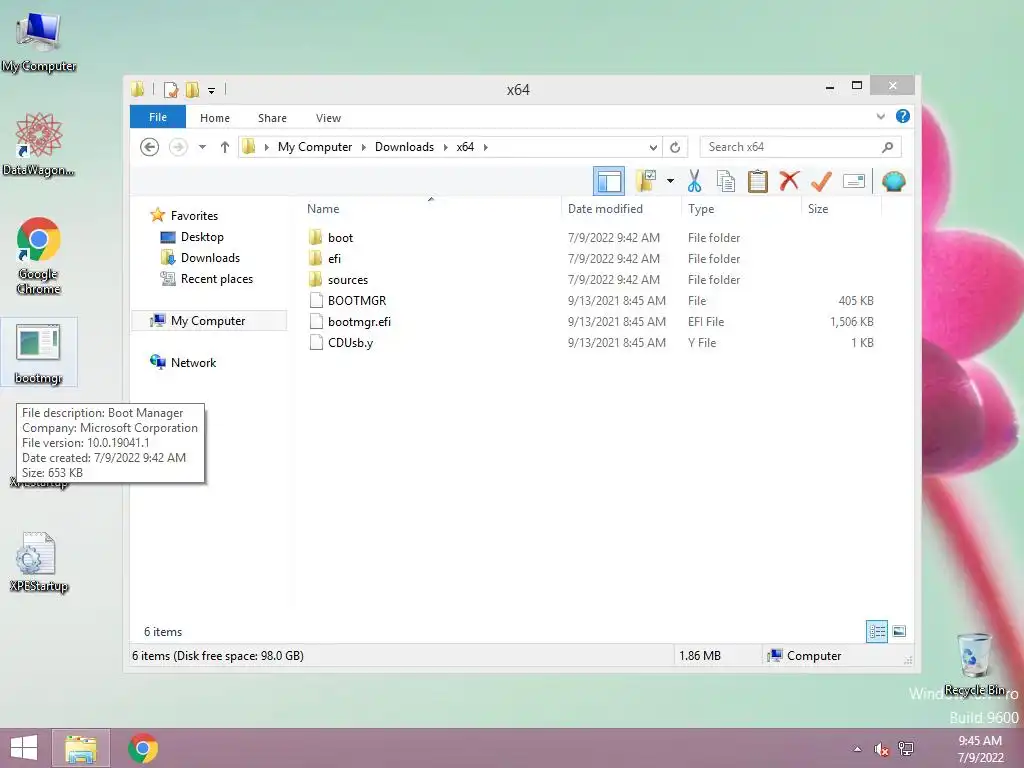Click the Paste clipboard icon
1024x768 pixels.
click(757, 181)
